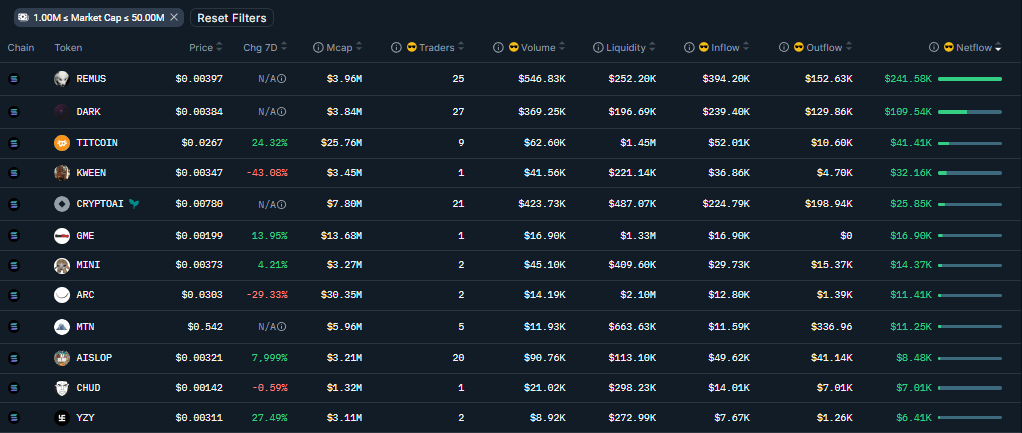Click the Solana chain icon for TITCOIN
Image resolution: width=1022 pixels, height=433 pixels.
[14, 143]
